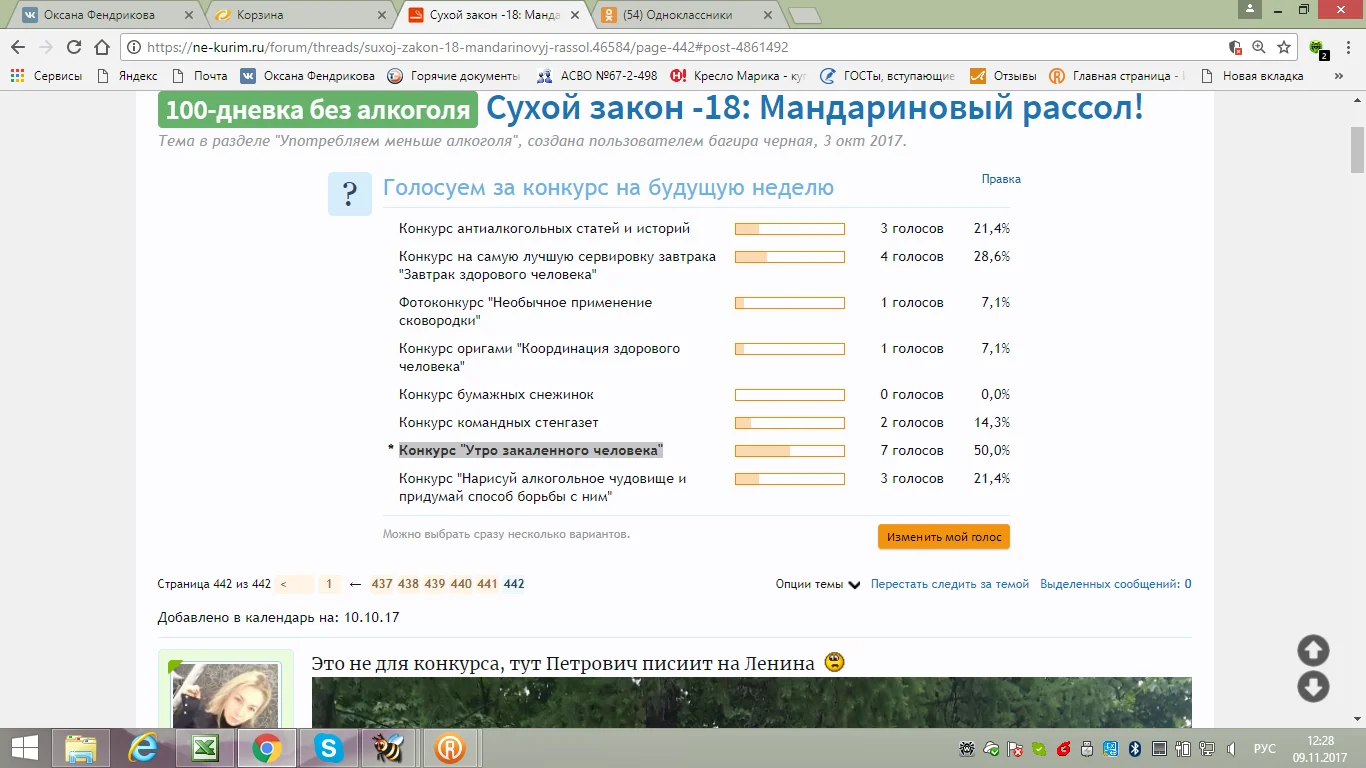Bookmark this page with the star icon

click(1284, 47)
